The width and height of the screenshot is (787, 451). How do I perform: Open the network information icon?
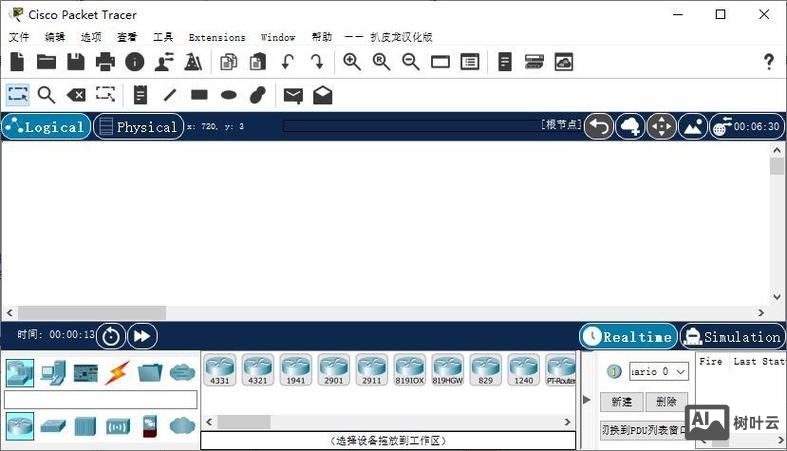135,62
